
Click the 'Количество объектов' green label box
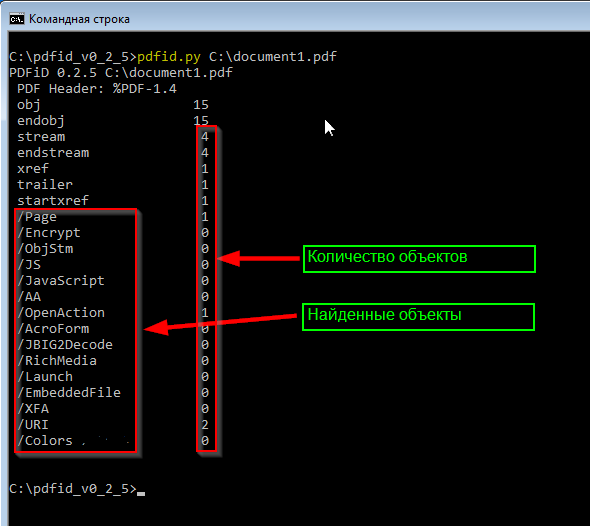click(419, 259)
